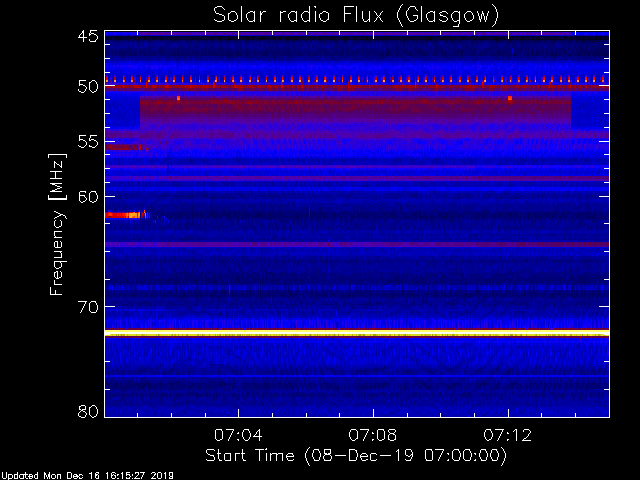The image size is (640, 480).
Task: Click the orange marker near 07:12 at 51 MHz
Action: pyautogui.click(x=510, y=98)
